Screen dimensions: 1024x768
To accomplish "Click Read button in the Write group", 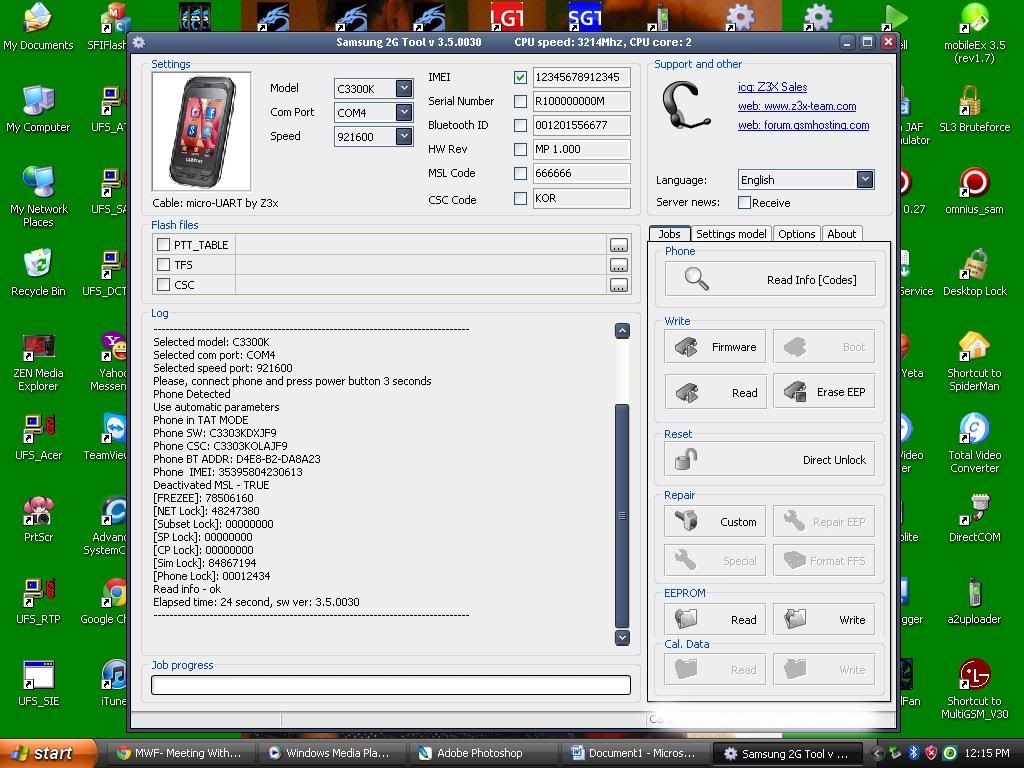I will 715,392.
